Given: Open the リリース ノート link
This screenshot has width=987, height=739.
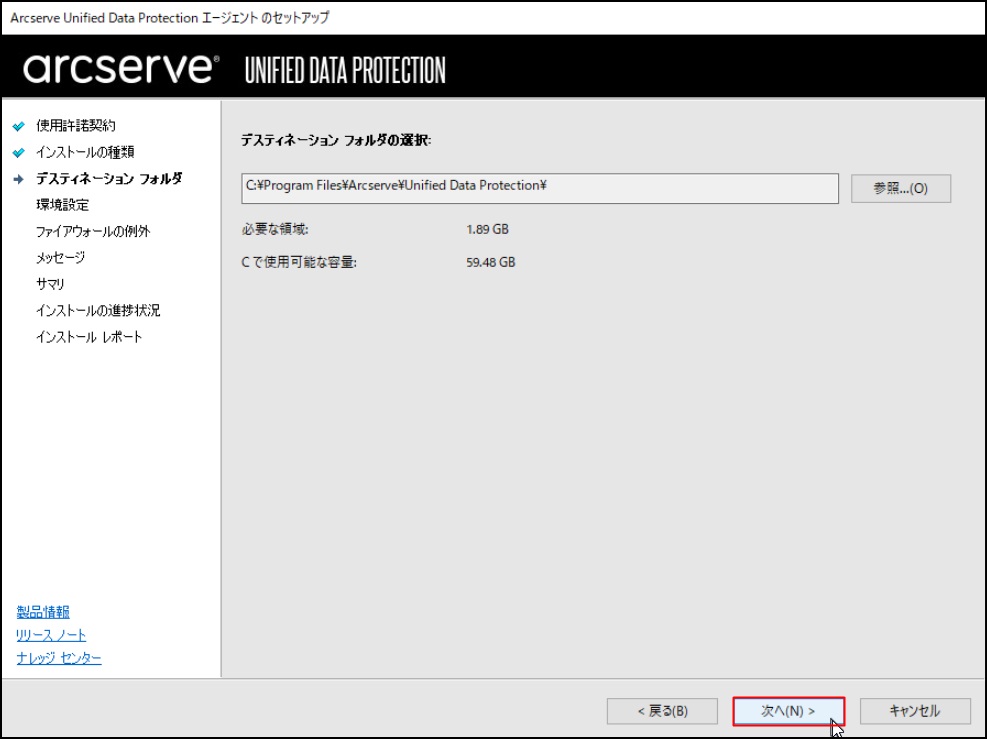Looking at the screenshot, I should pos(51,635).
